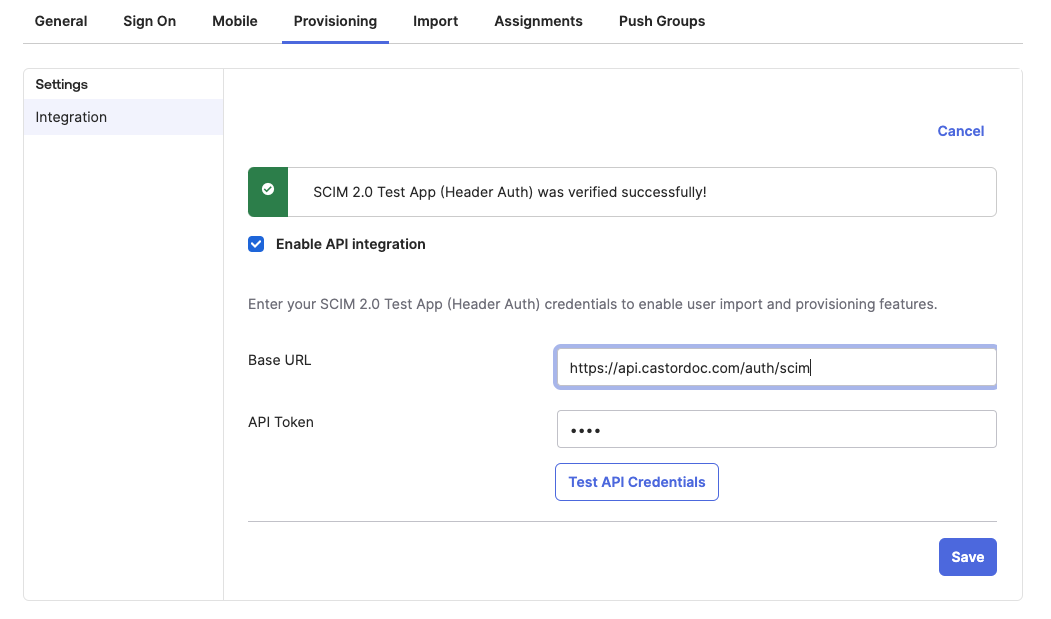Click the Cancel link
This screenshot has height=619, width=1051.
point(960,131)
